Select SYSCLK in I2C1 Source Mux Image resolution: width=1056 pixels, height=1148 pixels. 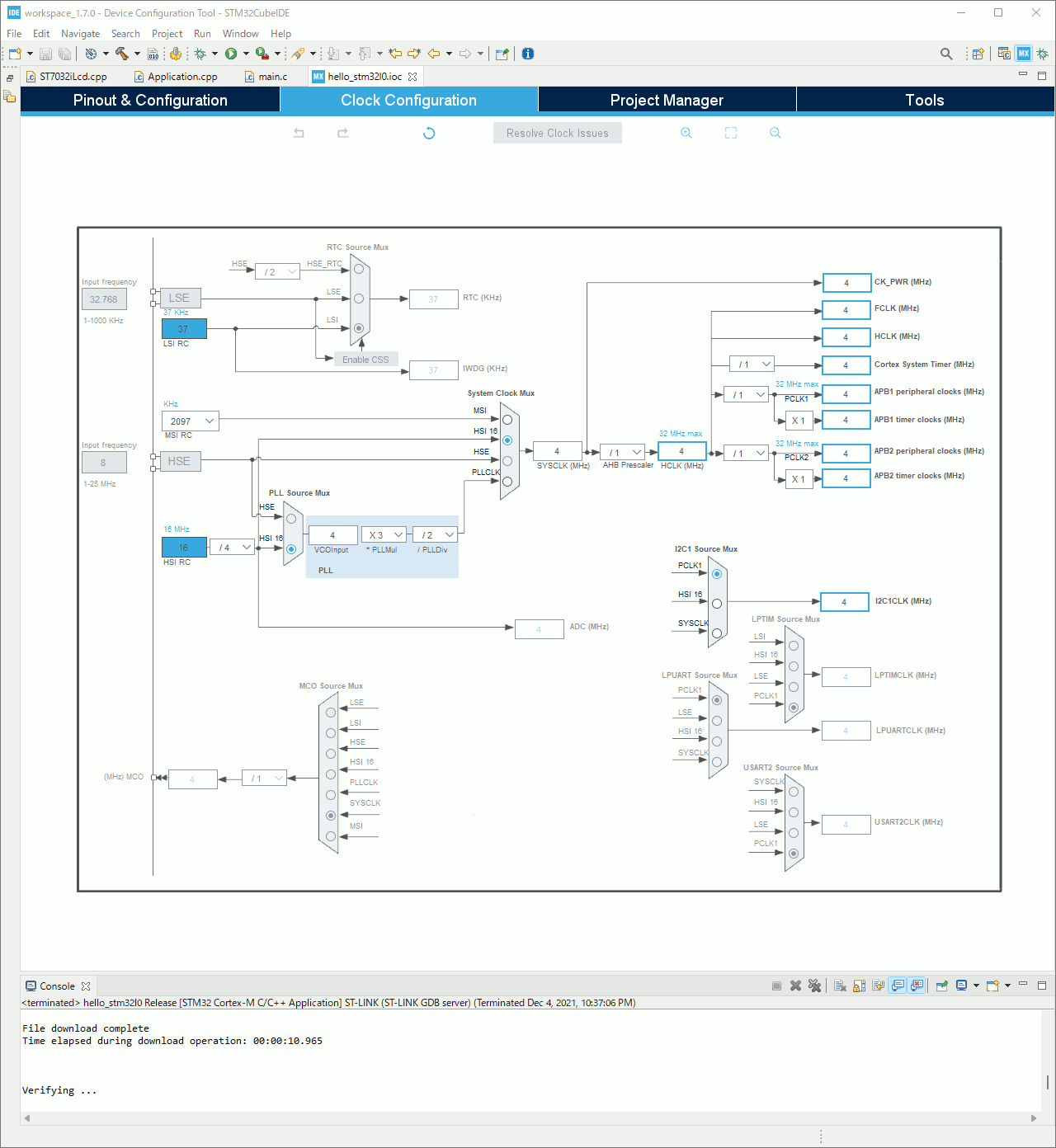(717, 633)
